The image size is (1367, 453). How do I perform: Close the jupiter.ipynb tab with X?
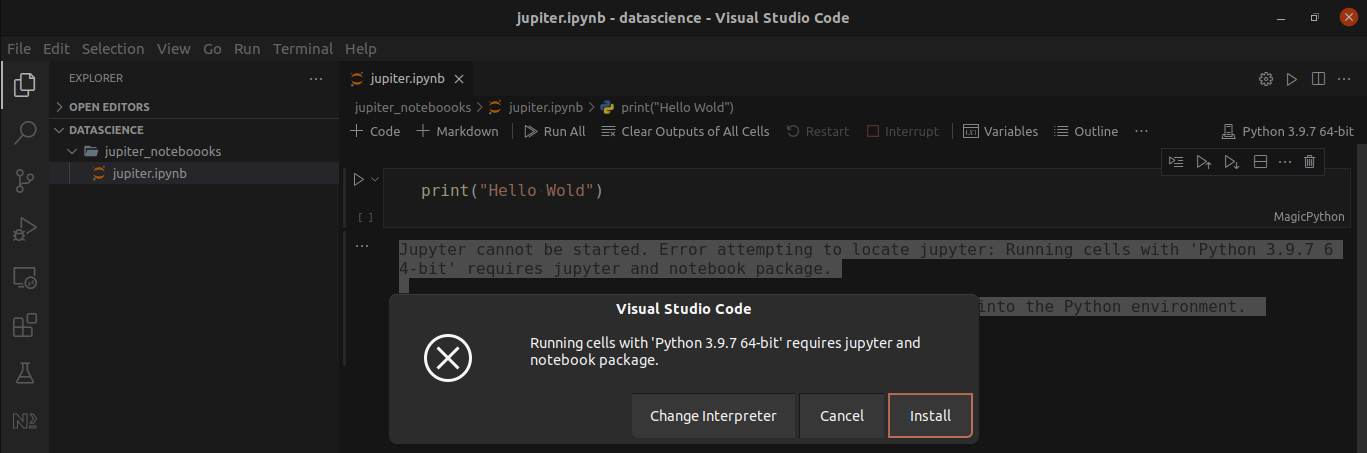(x=459, y=79)
